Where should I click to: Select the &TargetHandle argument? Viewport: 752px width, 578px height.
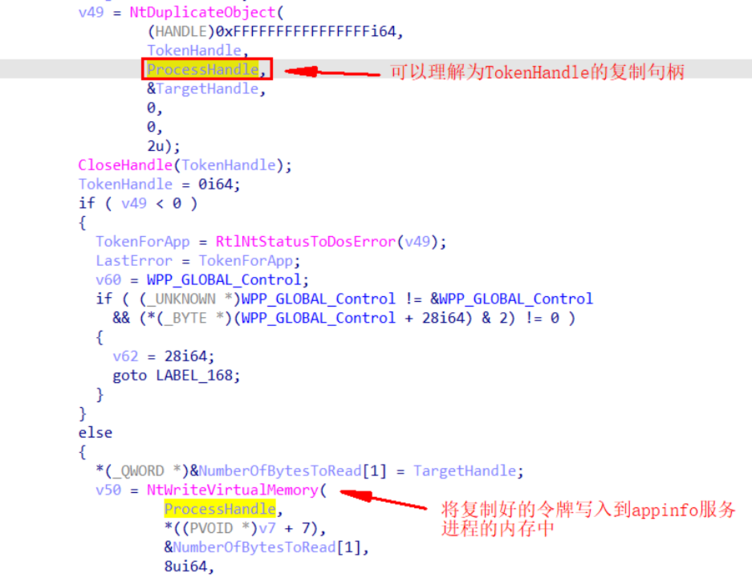click(203, 89)
